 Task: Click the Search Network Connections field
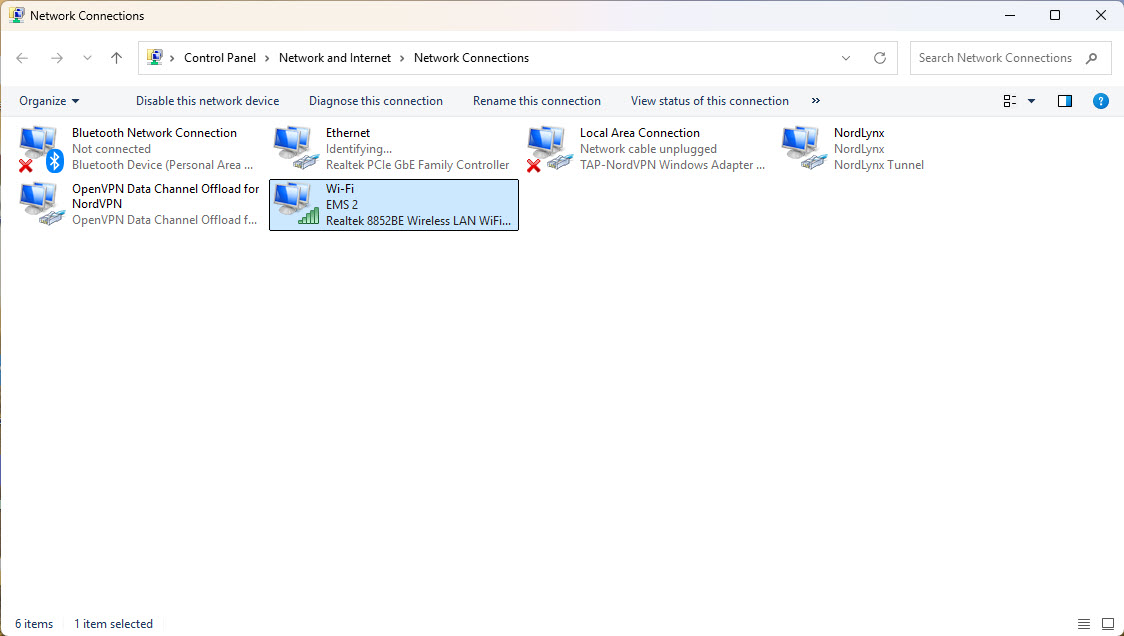click(995, 58)
